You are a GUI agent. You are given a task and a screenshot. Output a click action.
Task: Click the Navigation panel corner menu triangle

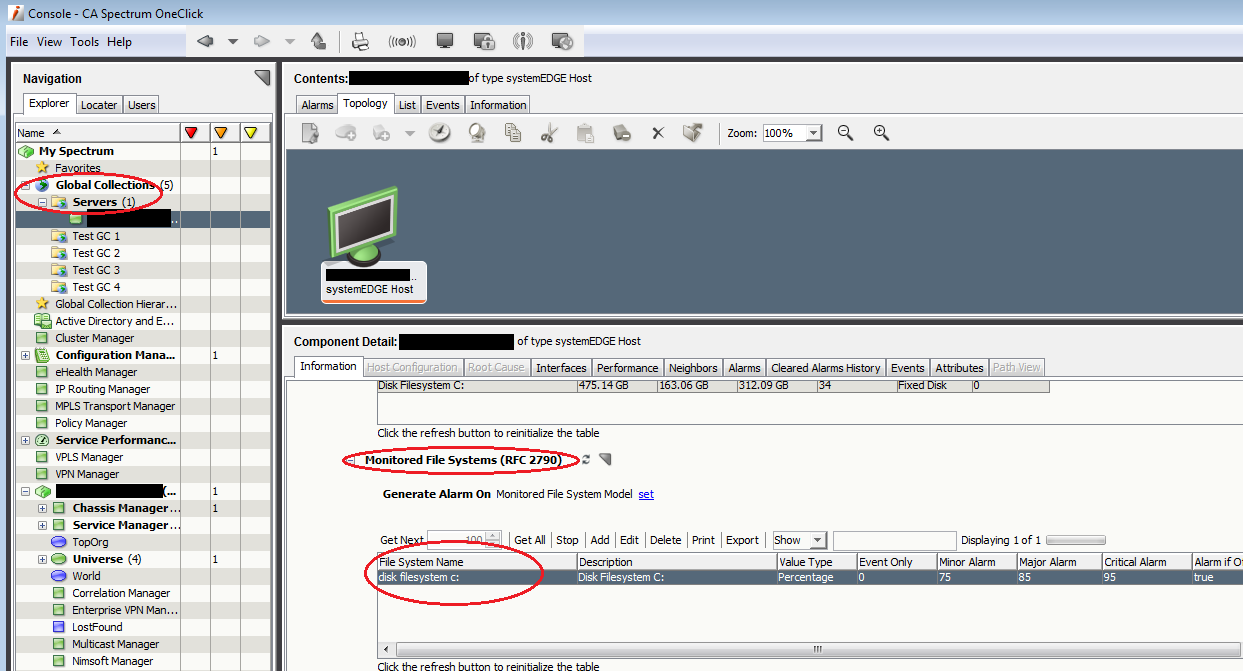[262, 77]
